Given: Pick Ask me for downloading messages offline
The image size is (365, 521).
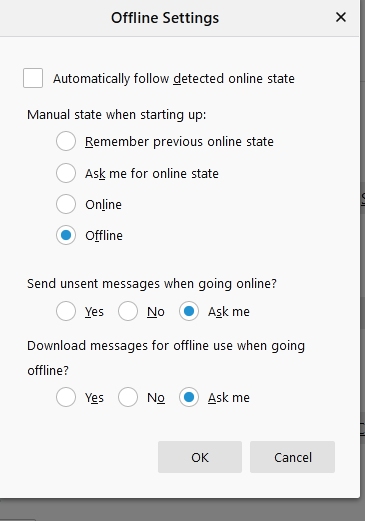Looking at the screenshot, I should 189,397.
